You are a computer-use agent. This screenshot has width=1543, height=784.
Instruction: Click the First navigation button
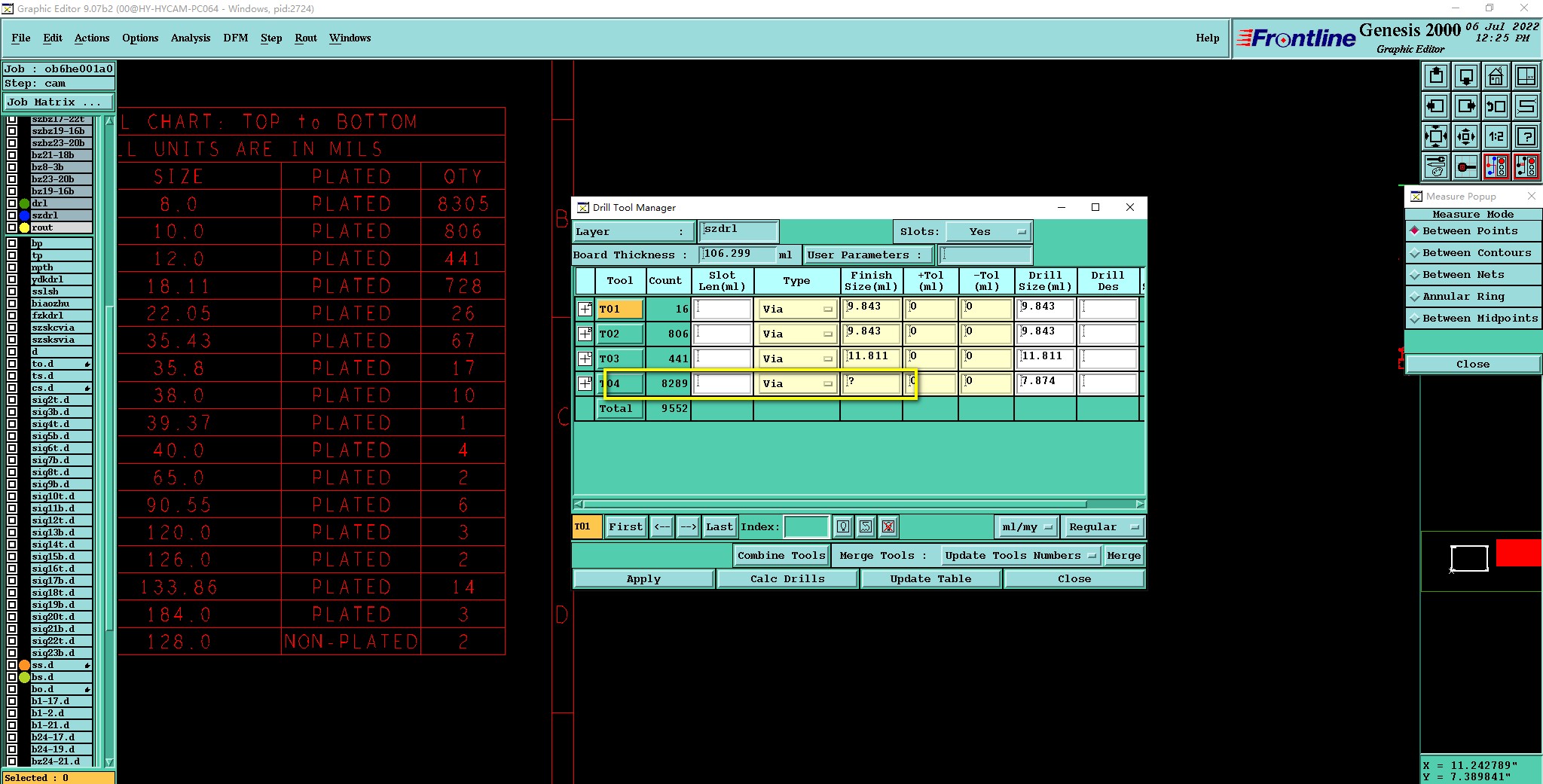click(x=626, y=527)
